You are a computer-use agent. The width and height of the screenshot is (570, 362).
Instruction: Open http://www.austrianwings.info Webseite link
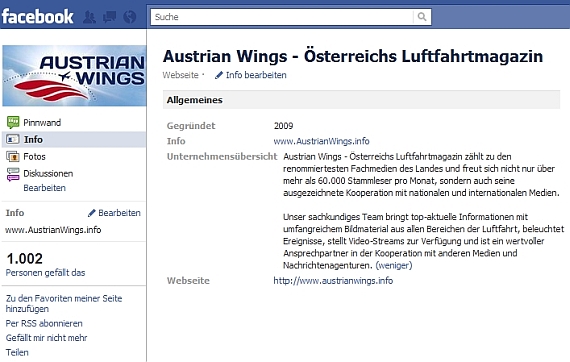[x=333, y=281]
